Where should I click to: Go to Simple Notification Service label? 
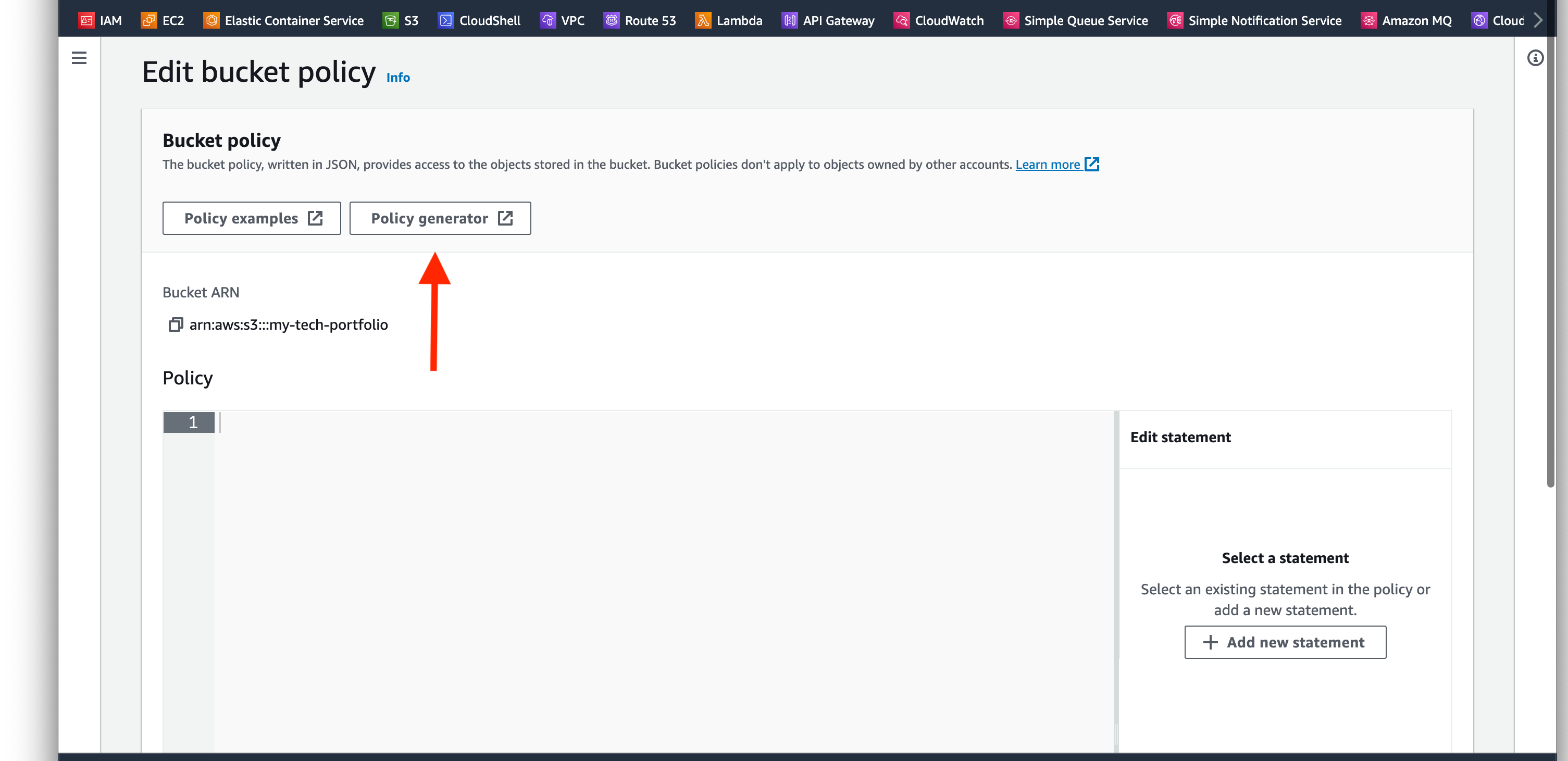click(1265, 21)
